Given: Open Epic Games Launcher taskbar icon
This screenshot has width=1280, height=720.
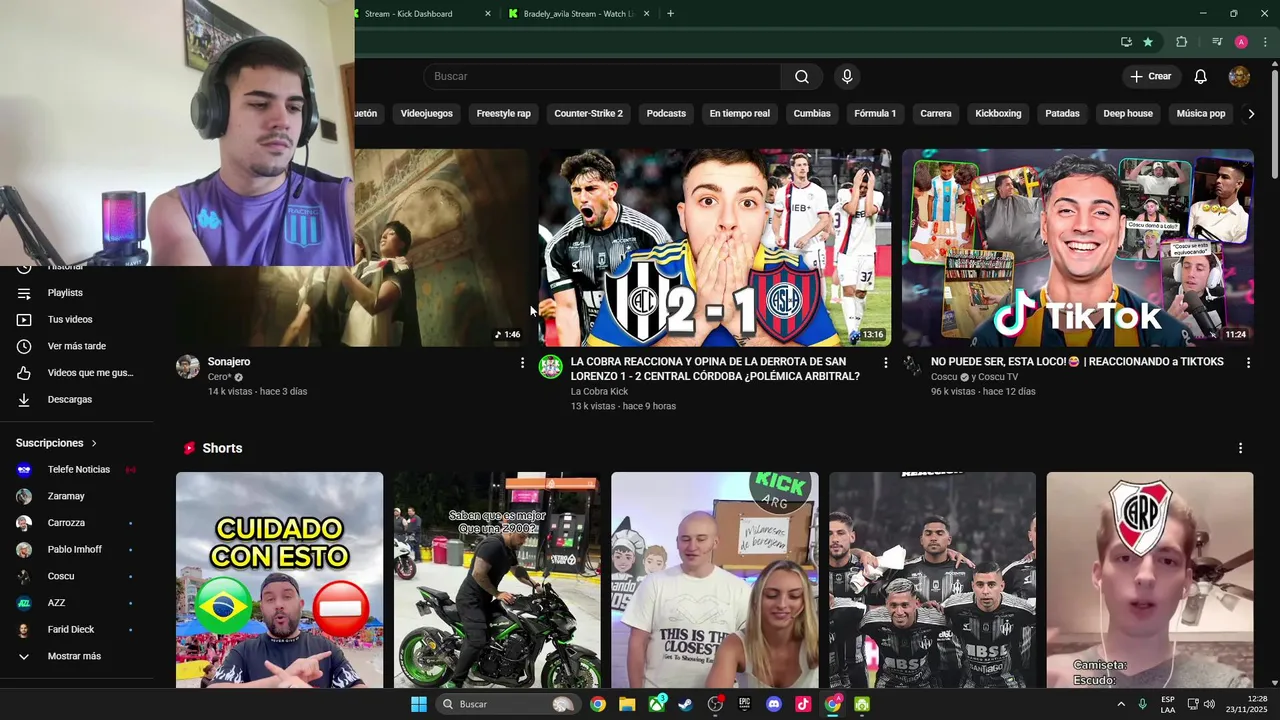Looking at the screenshot, I should [x=744, y=704].
